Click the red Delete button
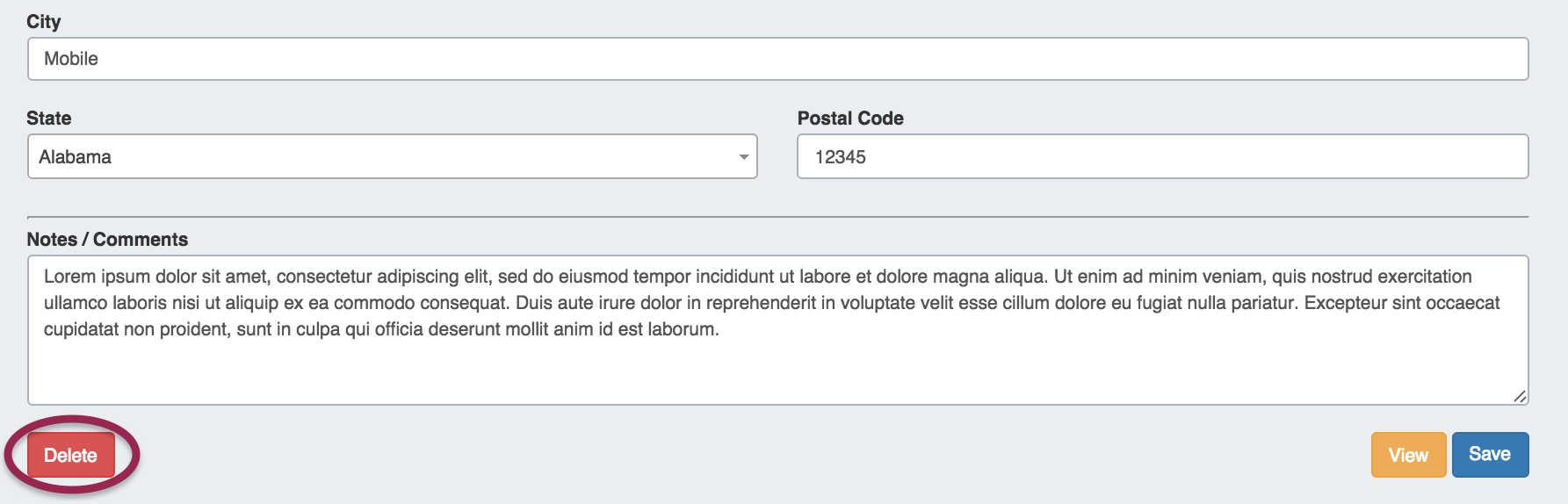This screenshot has width=1568, height=504. [71, 455]
